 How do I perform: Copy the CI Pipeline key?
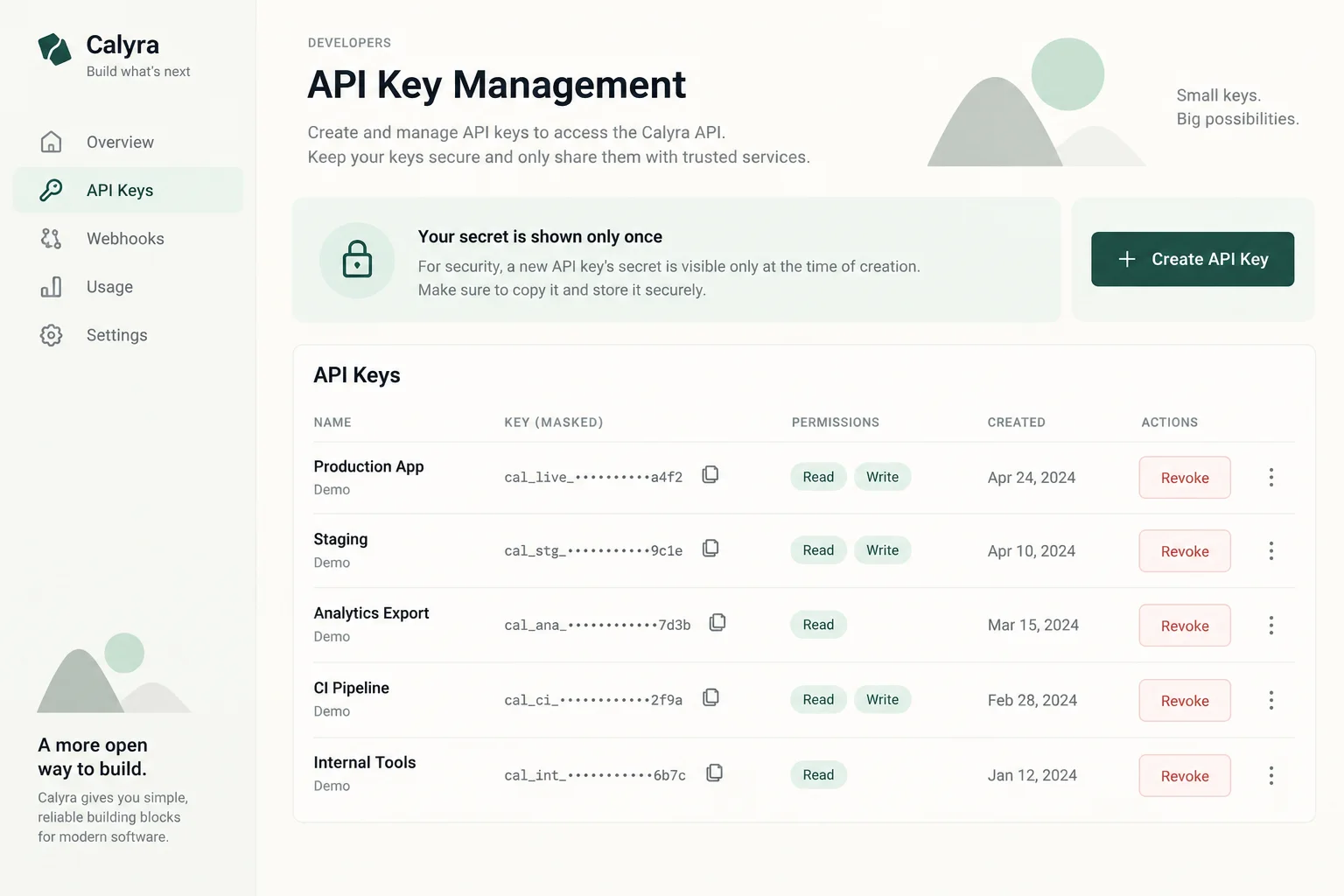pyautogui.click(x=710, y=697)
